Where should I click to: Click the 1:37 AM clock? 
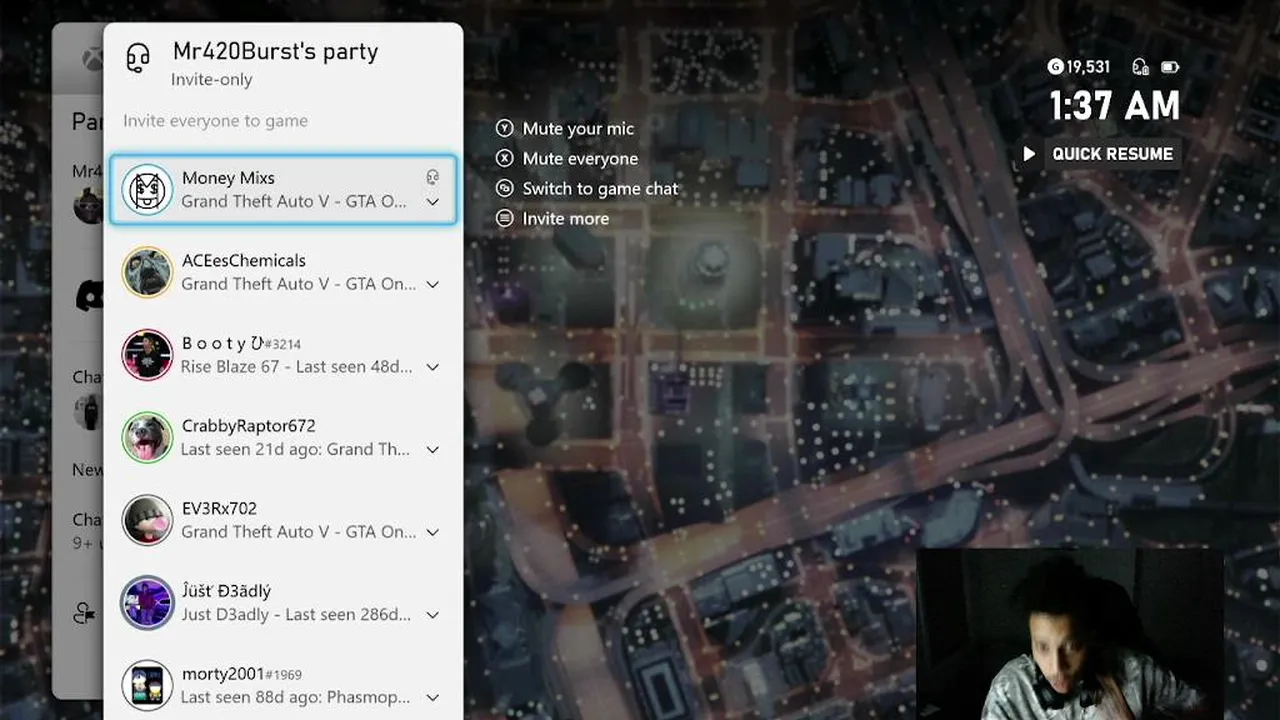click(x=1114, y=106)
